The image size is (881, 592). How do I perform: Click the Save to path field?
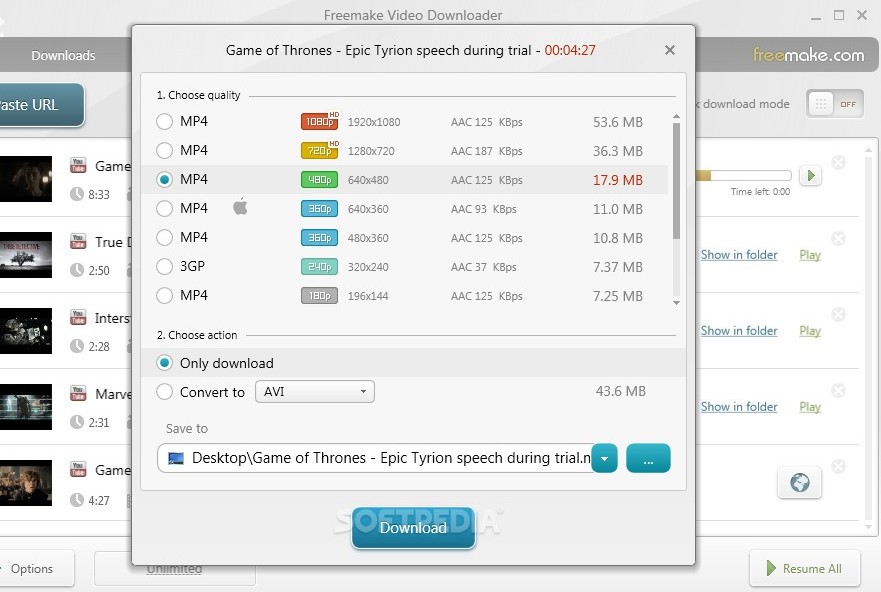375,458
